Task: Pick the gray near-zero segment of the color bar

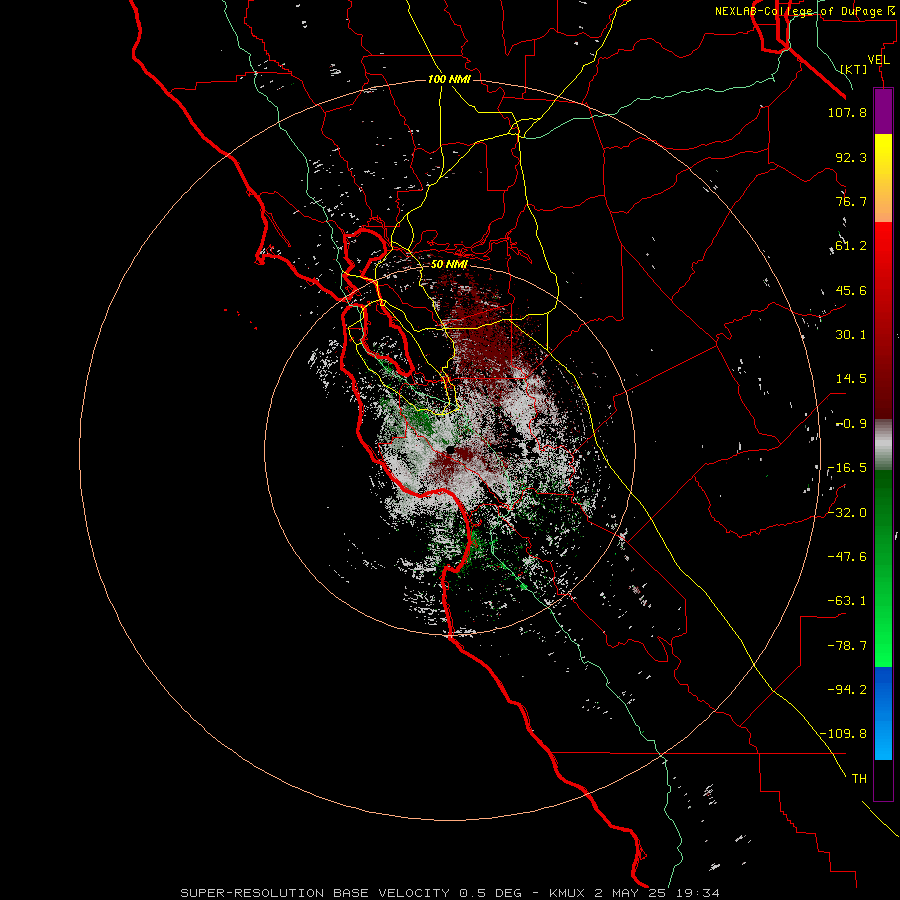Action: pos(883,443)
